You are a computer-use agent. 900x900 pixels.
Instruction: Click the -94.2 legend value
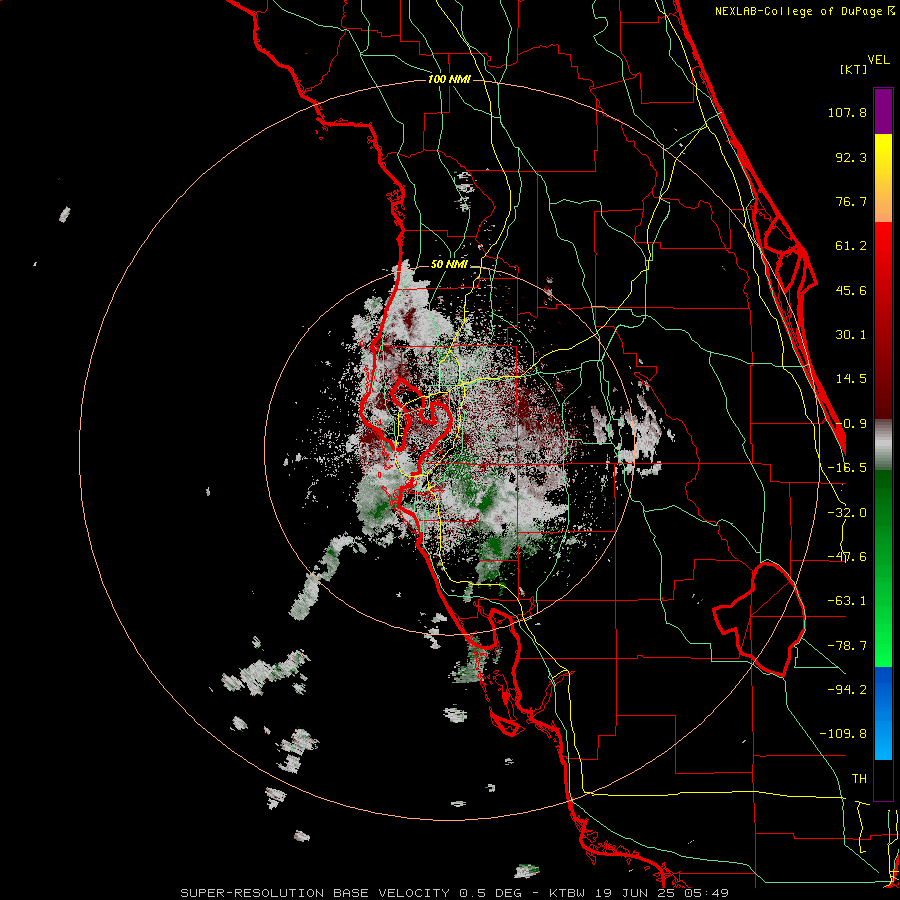[x=847, y=689]
